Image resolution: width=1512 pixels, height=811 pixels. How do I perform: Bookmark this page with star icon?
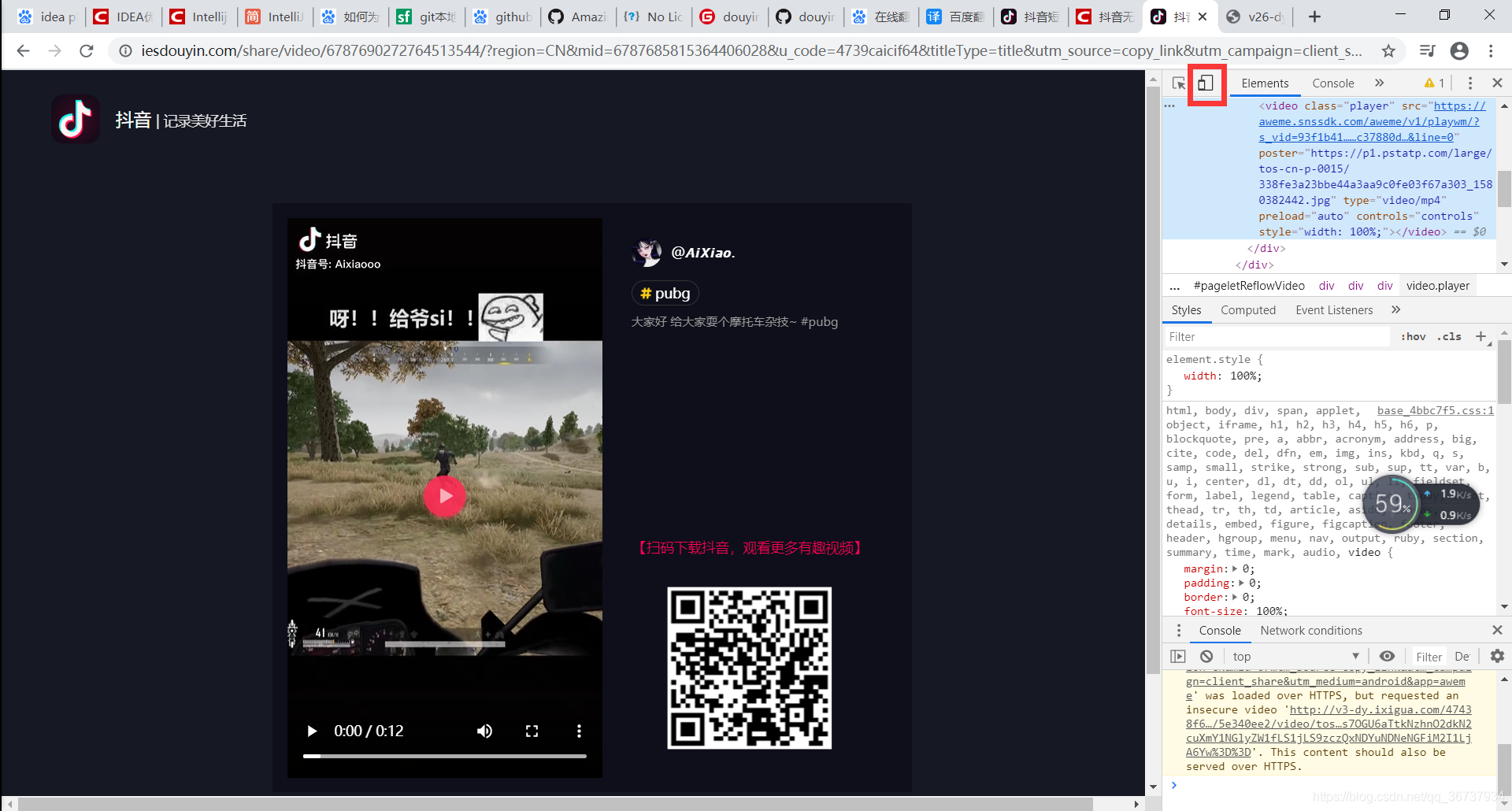point(1388,51)
